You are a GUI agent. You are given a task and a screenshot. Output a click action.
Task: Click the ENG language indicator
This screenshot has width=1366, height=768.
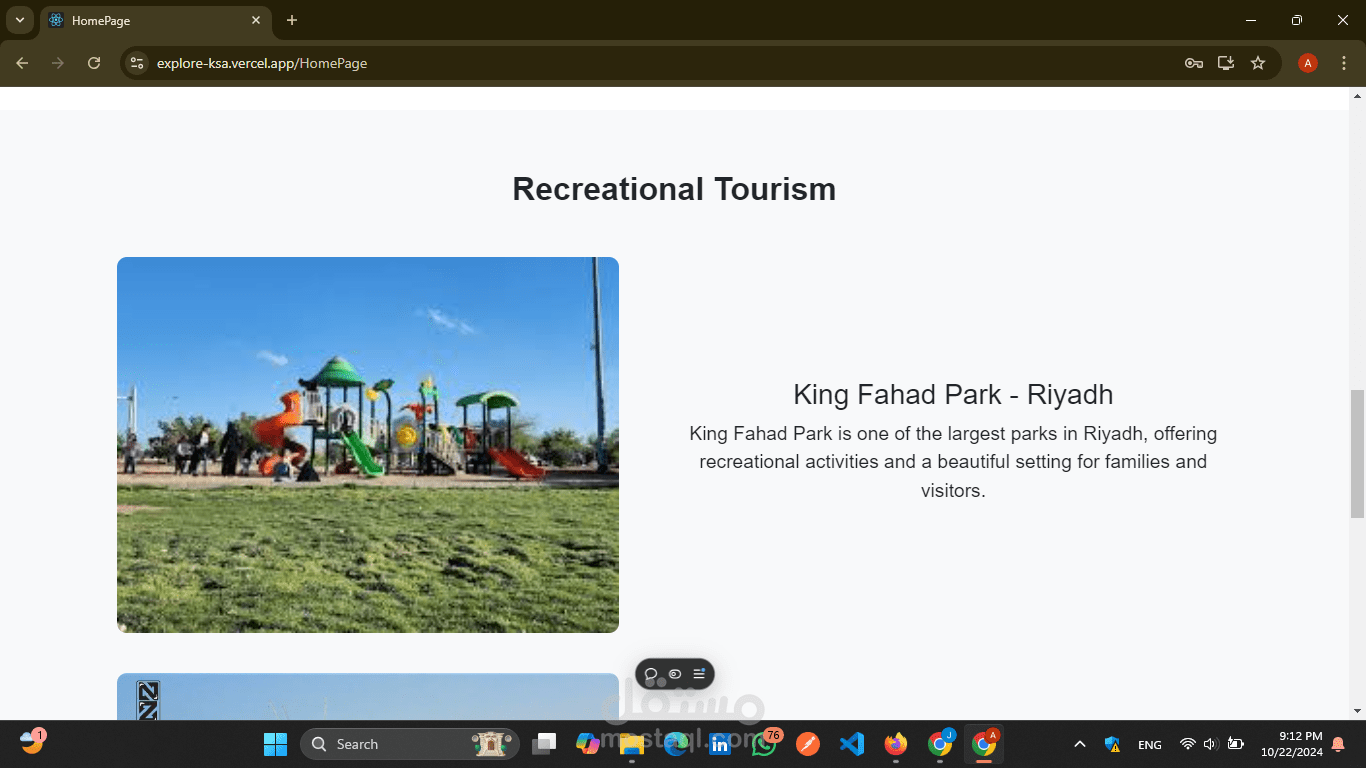(x=1150, y=745)
